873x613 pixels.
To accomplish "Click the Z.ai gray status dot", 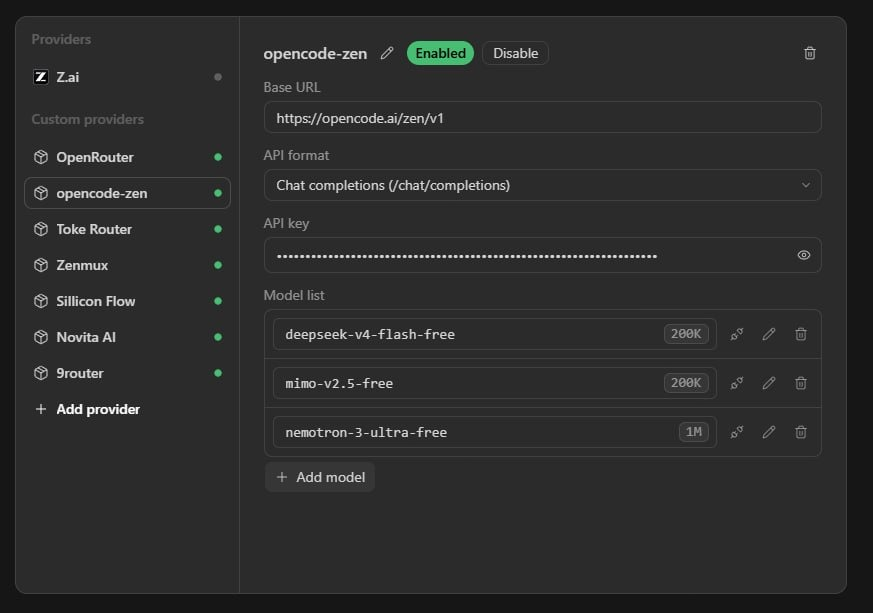I will point(218,77).
